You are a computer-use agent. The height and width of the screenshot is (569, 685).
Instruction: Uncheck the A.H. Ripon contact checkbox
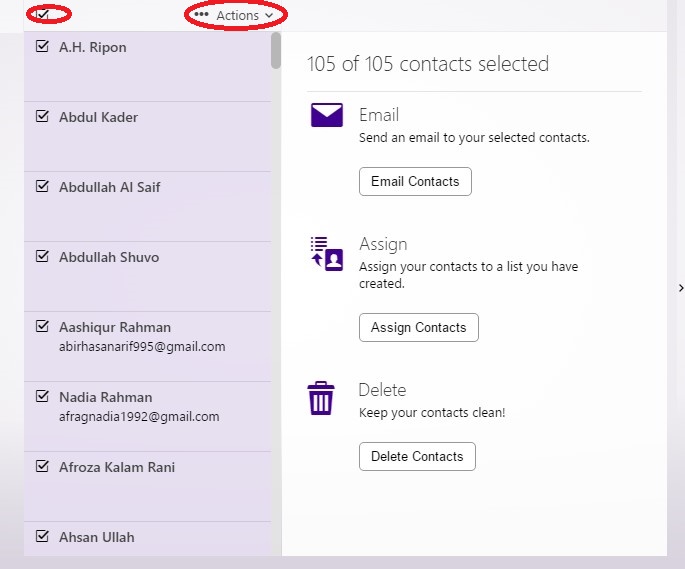pos(42,46)
